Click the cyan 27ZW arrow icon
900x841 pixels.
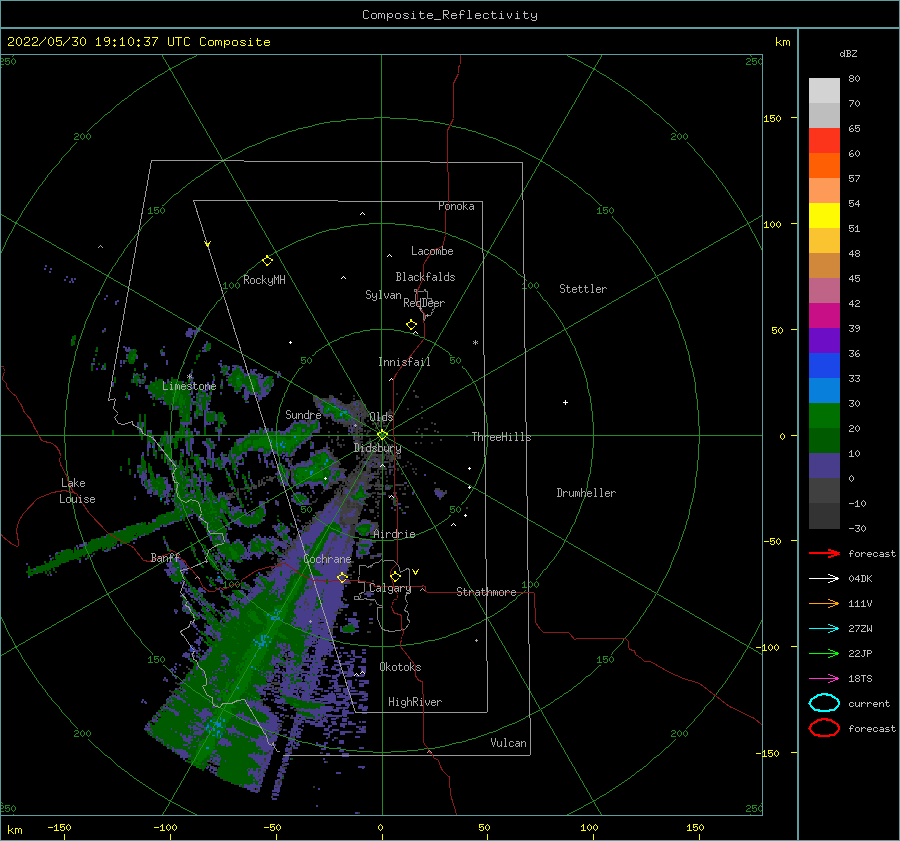coord(824,629)
